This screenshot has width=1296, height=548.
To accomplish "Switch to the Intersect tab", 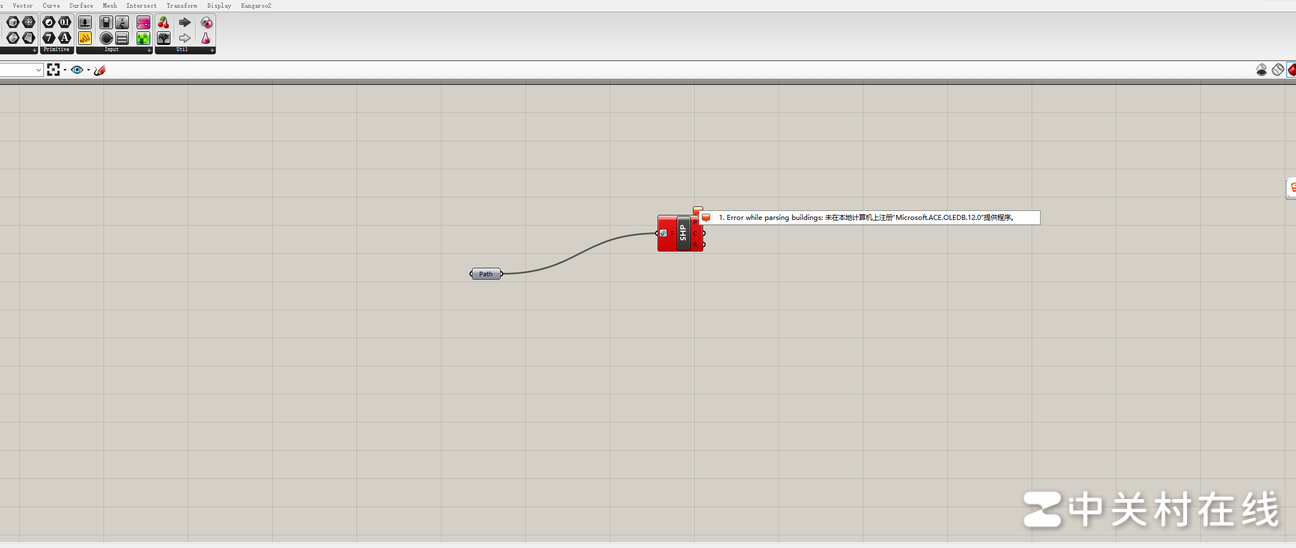I will pyautogui.click(x=141, y=5).
